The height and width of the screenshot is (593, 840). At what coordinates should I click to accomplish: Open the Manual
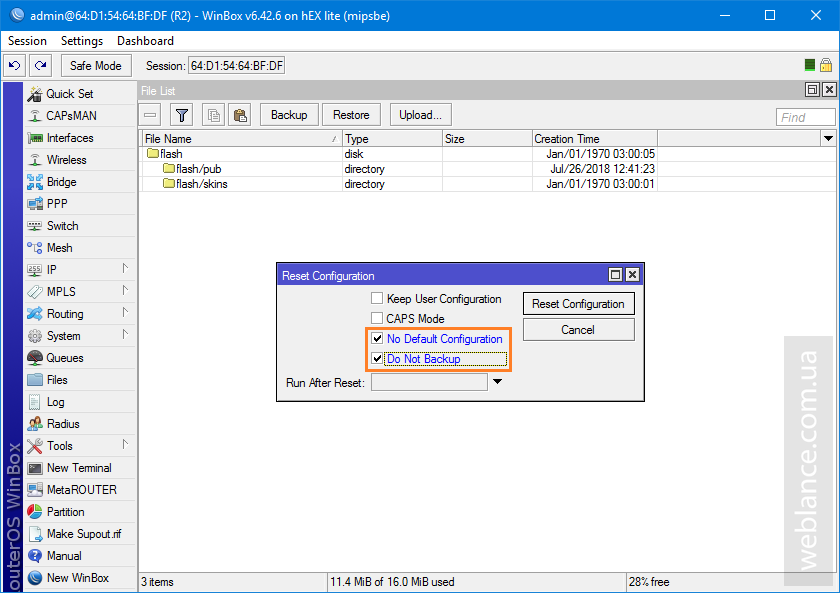pos(80,556)
